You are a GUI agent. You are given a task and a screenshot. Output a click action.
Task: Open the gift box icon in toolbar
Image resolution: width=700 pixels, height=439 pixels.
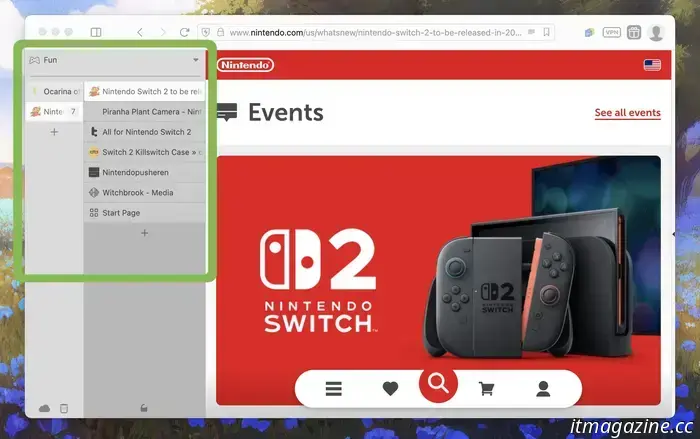pyautogui.click(x=634, y=32)
